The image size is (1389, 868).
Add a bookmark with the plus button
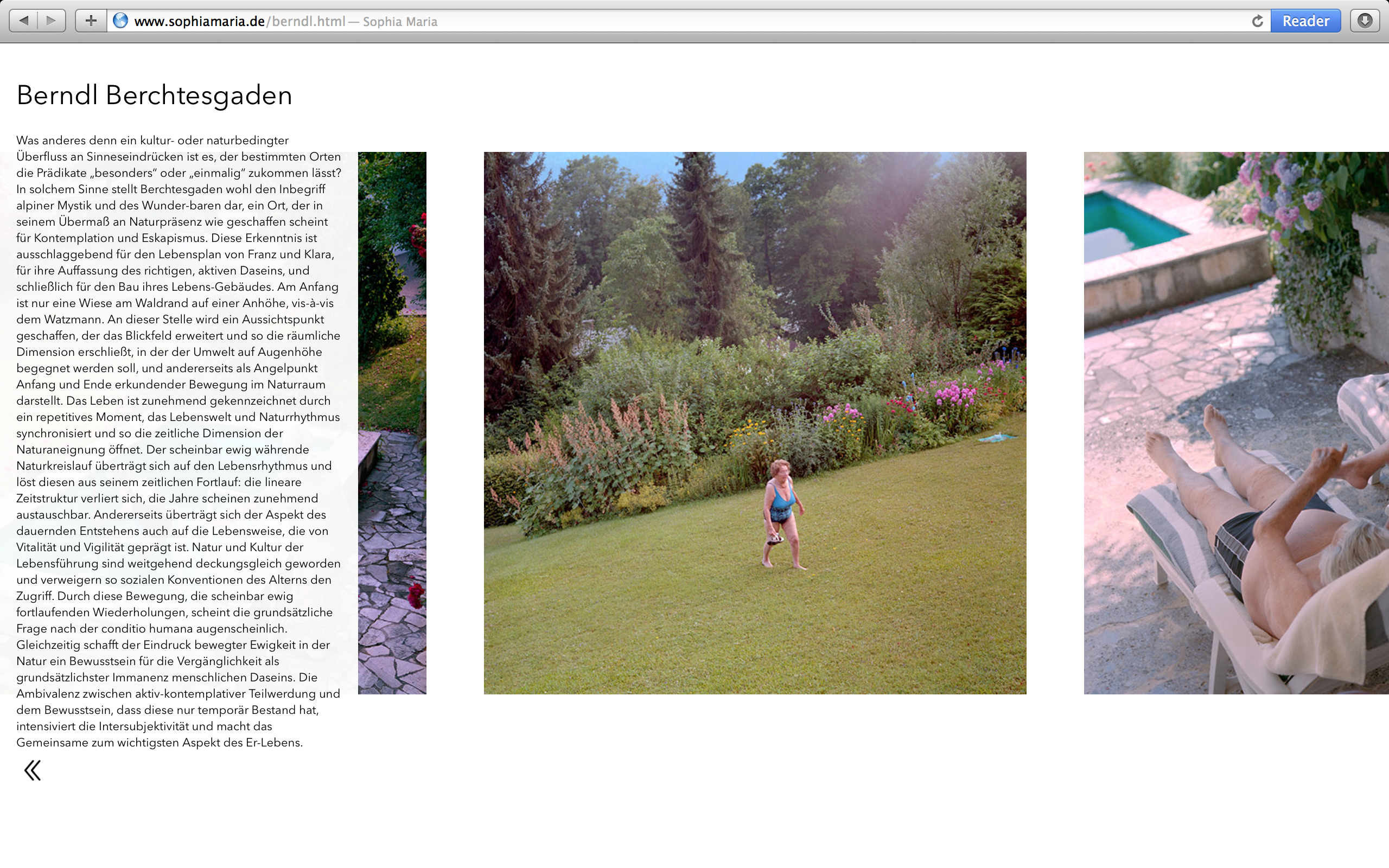tap(91, 21)
